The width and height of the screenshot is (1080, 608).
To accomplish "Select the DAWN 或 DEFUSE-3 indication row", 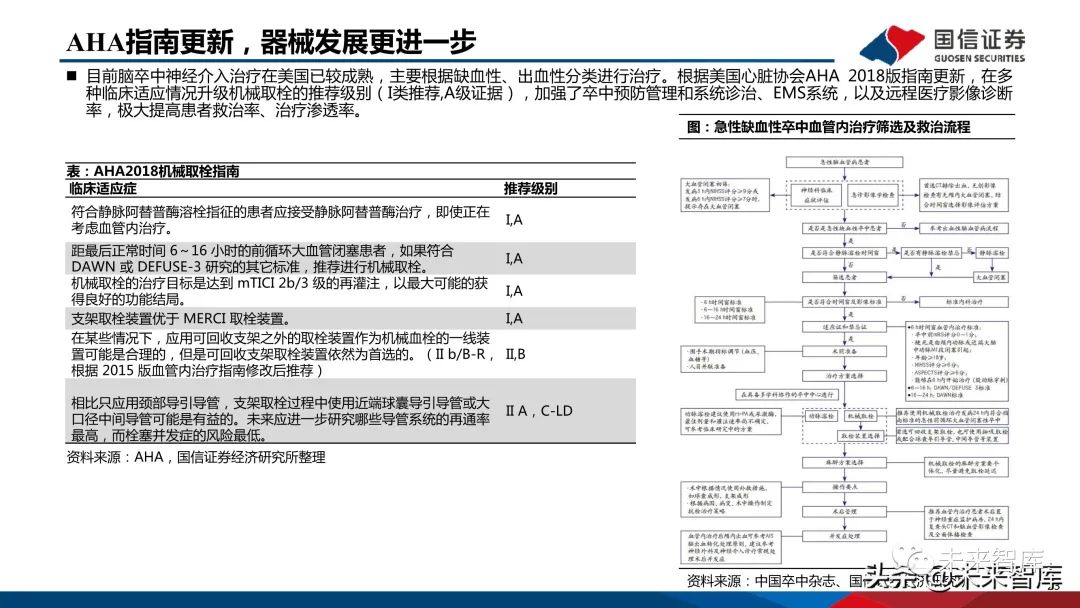I will pos(350,258).
